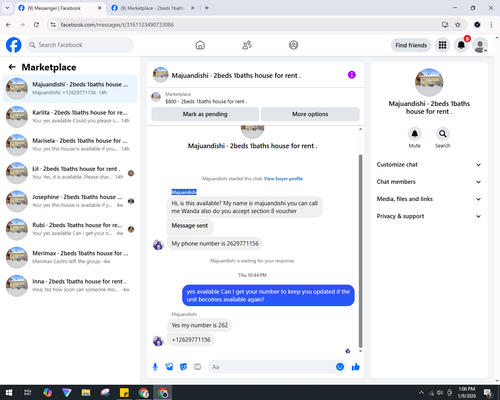Click the chat scrollbar thumb
Viewport: 500px width, 400px height.
click(x=360, y=251)
